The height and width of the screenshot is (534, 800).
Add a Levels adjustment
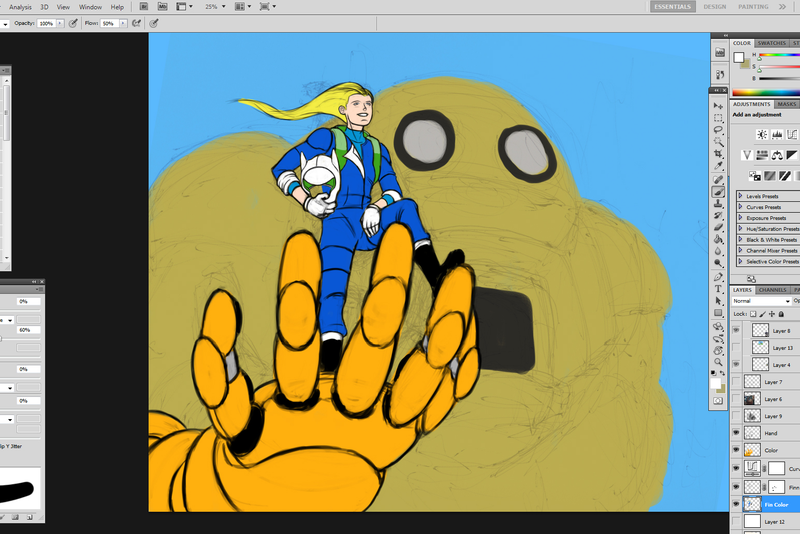[x=777, y=135]
